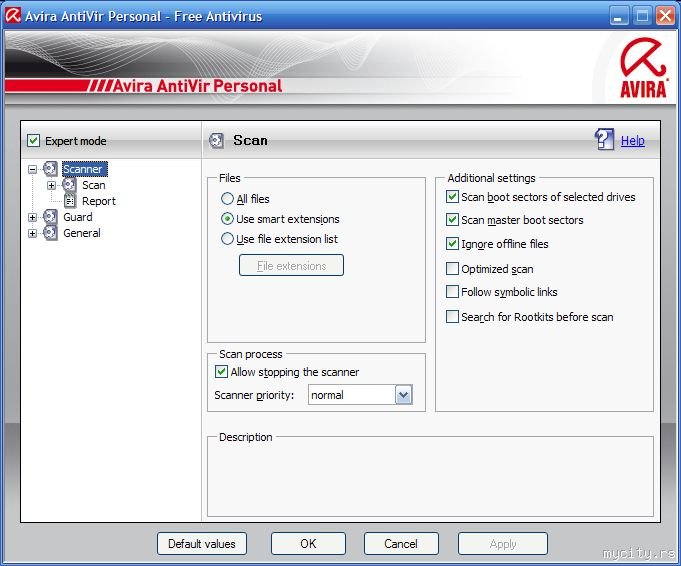Click the Avira umbrella logo in title bar

(13, 16)
